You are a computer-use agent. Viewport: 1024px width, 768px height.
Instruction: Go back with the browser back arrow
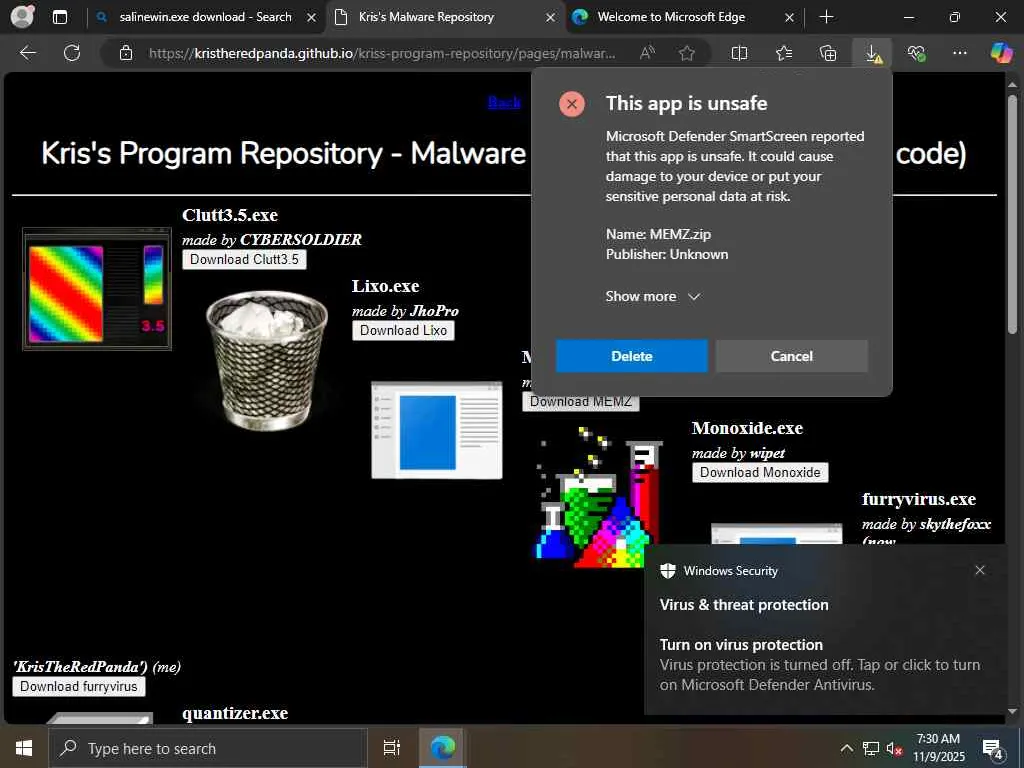pyautogui.click(x=28, y=53)
